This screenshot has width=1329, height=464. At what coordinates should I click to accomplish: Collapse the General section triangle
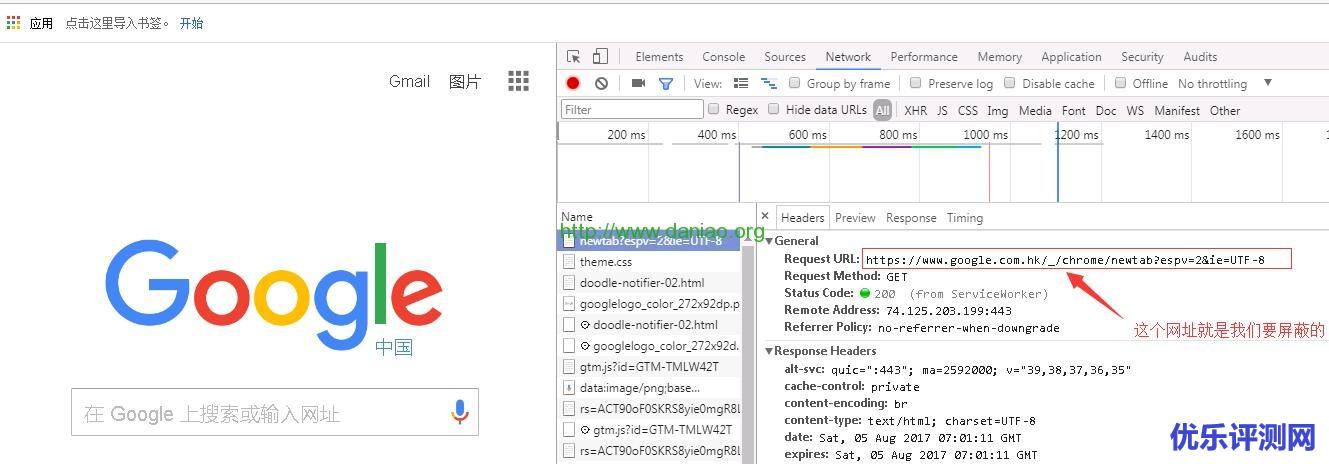[769, 241]
